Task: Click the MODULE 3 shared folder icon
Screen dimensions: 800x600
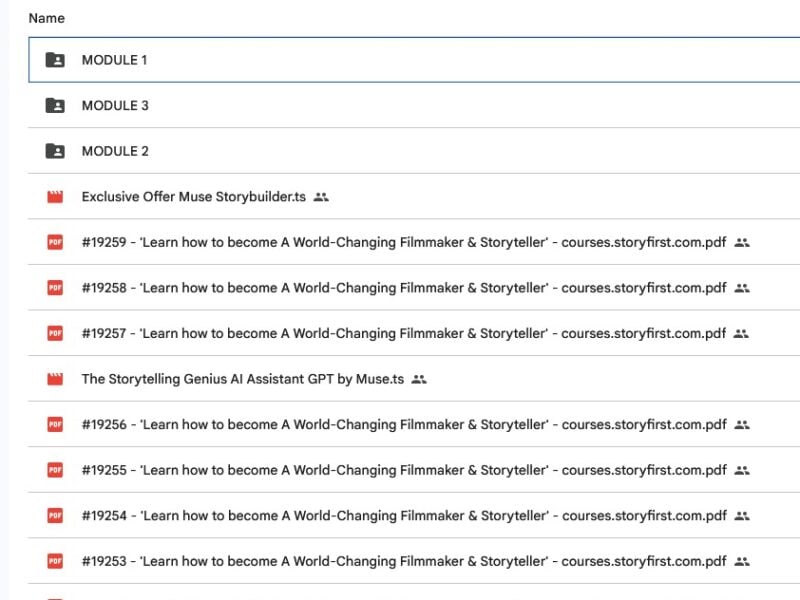Action: point(55,106)
